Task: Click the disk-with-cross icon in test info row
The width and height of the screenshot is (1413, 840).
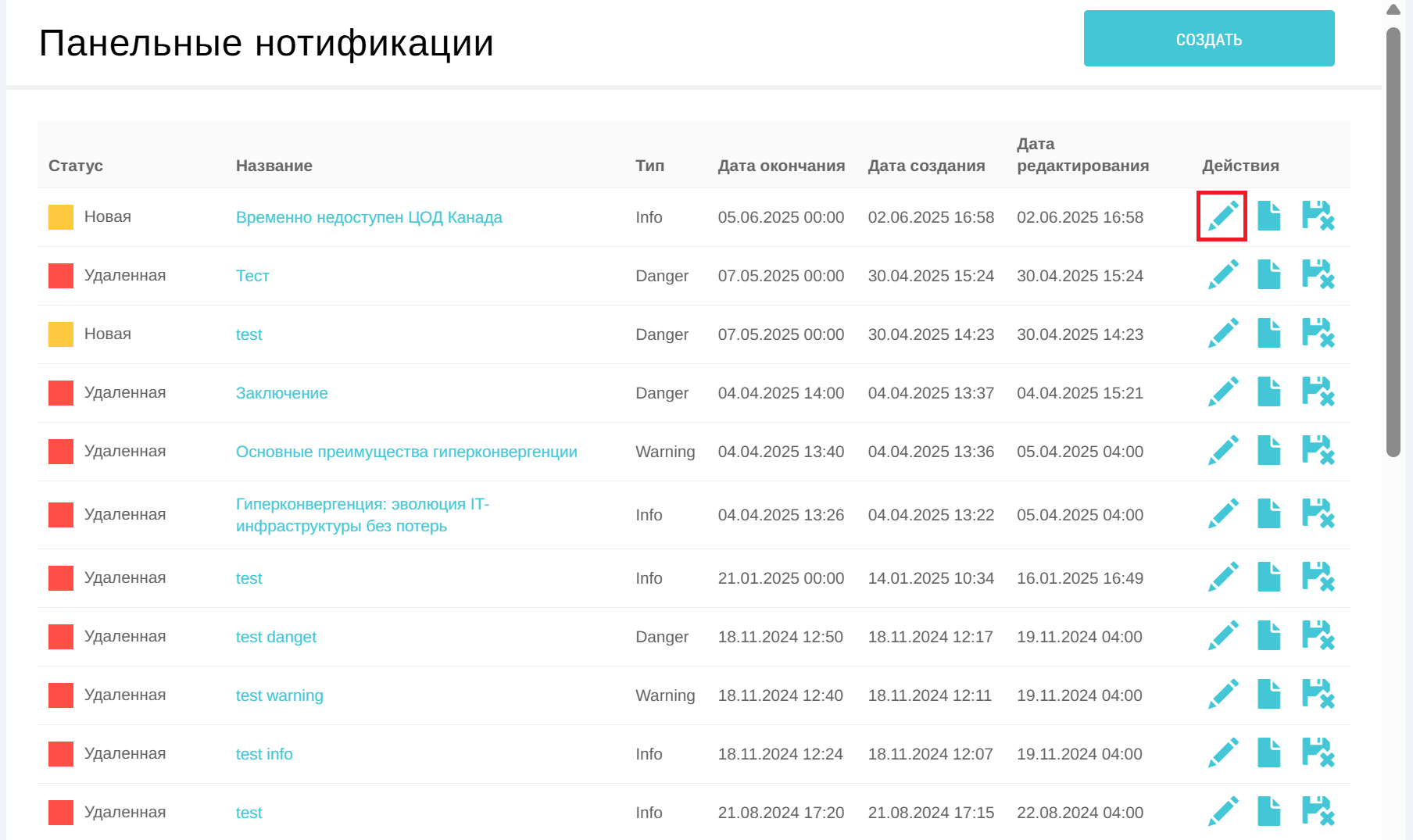Action: [x=1318, y=752]
